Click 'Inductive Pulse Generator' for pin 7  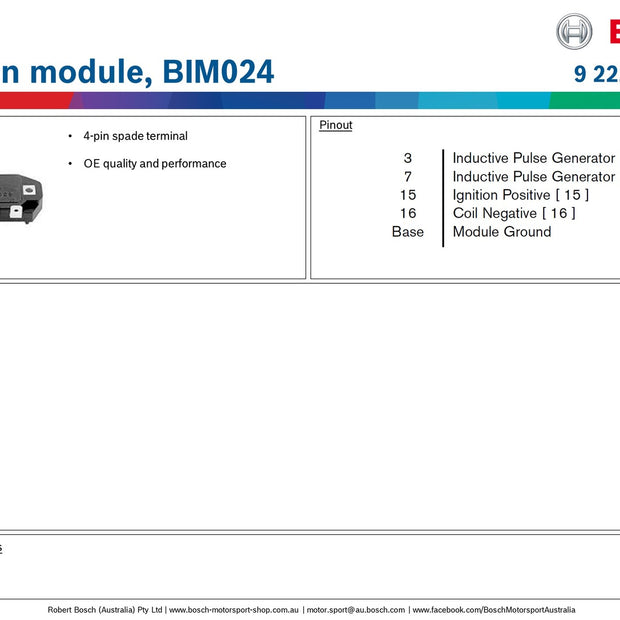click(x=534, y=177)
